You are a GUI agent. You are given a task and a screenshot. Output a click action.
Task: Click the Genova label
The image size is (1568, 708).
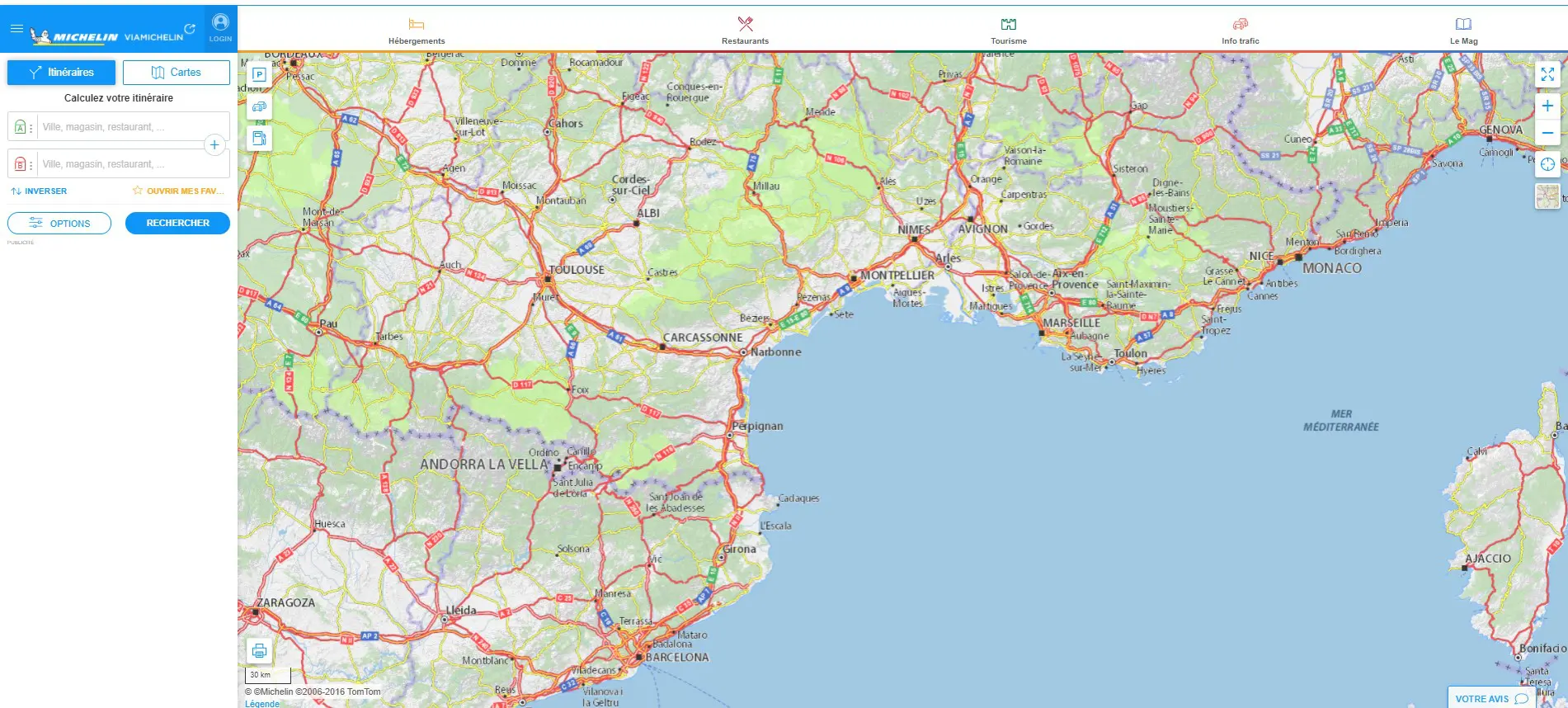click(x=1501, y=130)
